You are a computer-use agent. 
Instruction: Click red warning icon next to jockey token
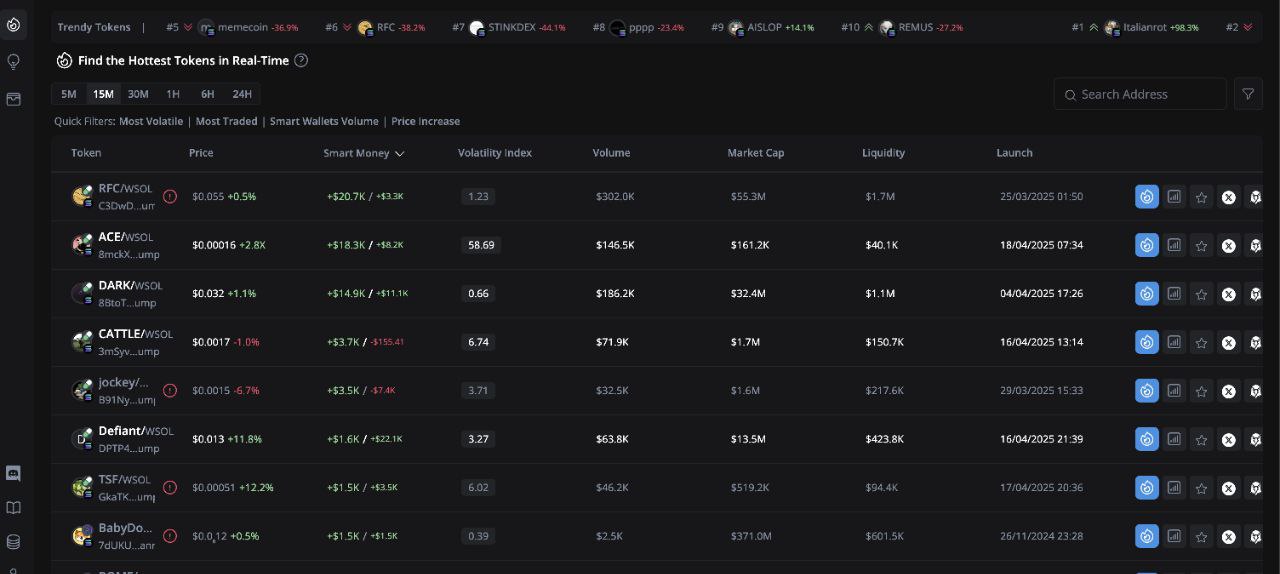pyautogui.click(x=170, y=391)
